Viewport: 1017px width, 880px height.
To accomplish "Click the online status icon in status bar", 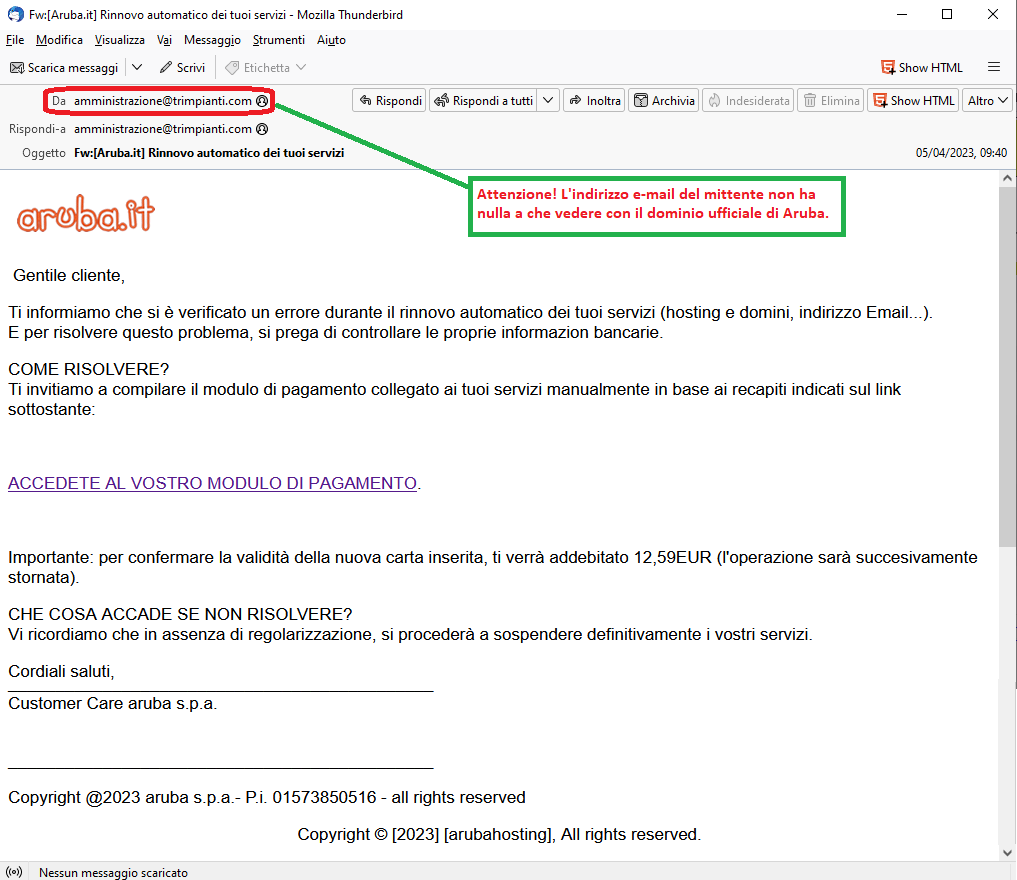I will 14,872.
